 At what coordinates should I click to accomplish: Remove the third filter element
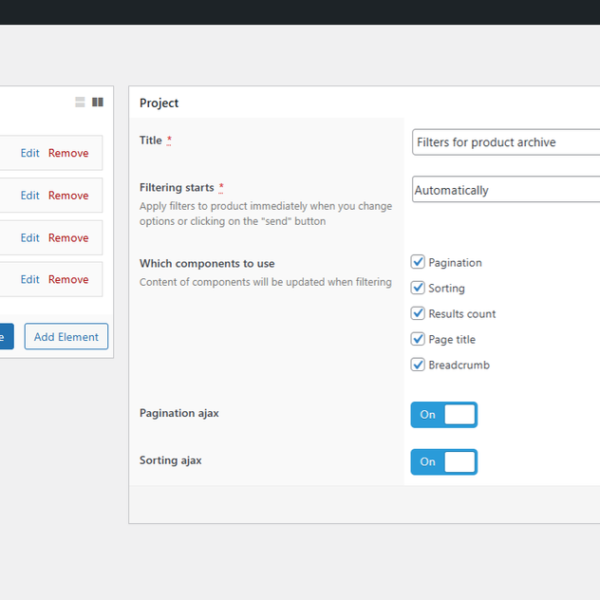tap(68, 238)
